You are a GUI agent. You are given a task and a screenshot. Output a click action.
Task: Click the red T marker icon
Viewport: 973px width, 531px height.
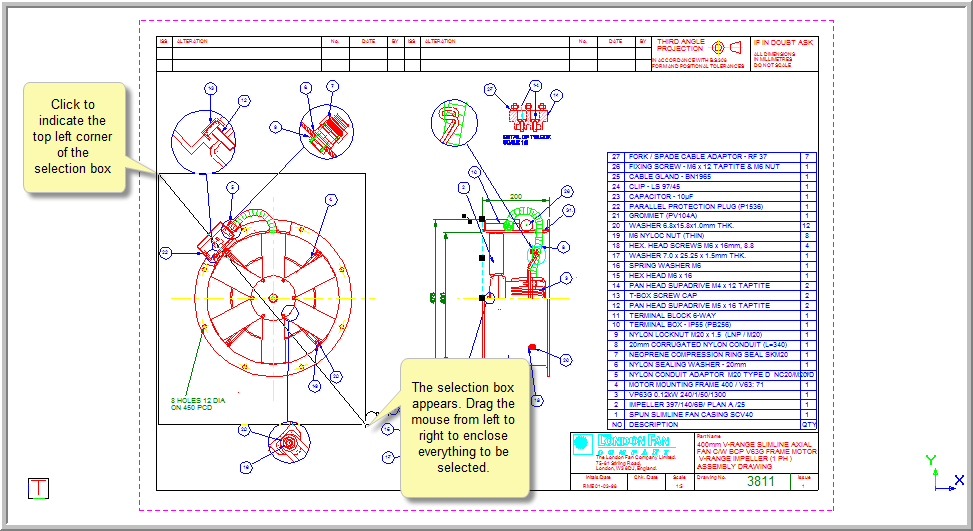pyautogui.click(x=39, y=488)
